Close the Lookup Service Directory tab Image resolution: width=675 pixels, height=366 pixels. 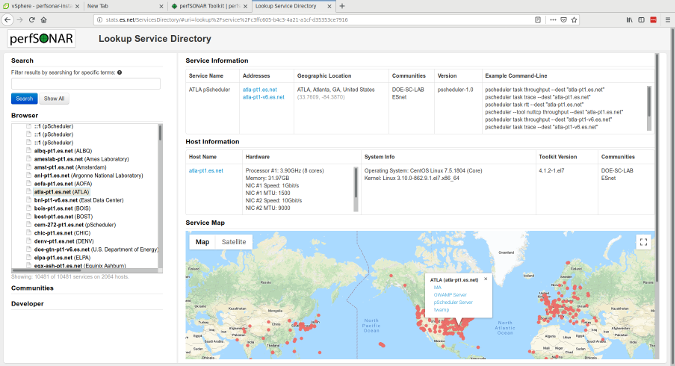(x=329, y=6)
